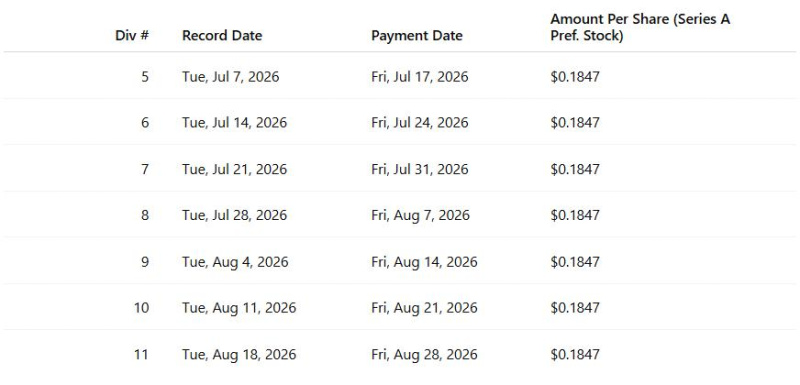Click the Div # column header

(x=132, y=36)
